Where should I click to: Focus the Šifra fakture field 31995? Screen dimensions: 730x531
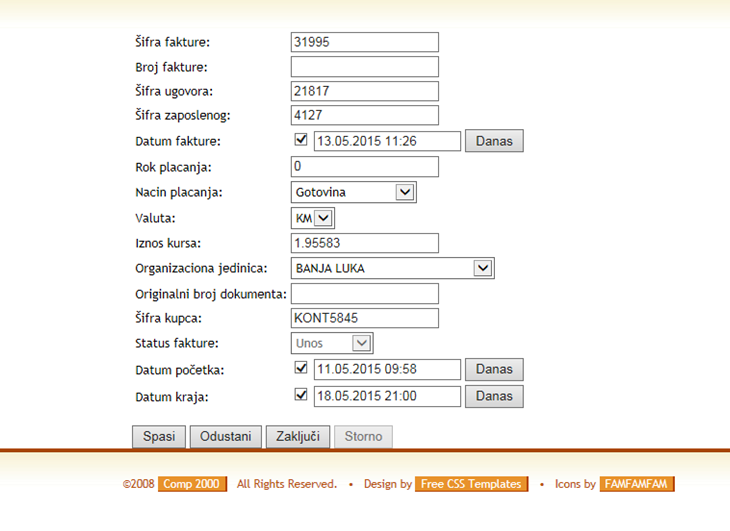(365, 42)
